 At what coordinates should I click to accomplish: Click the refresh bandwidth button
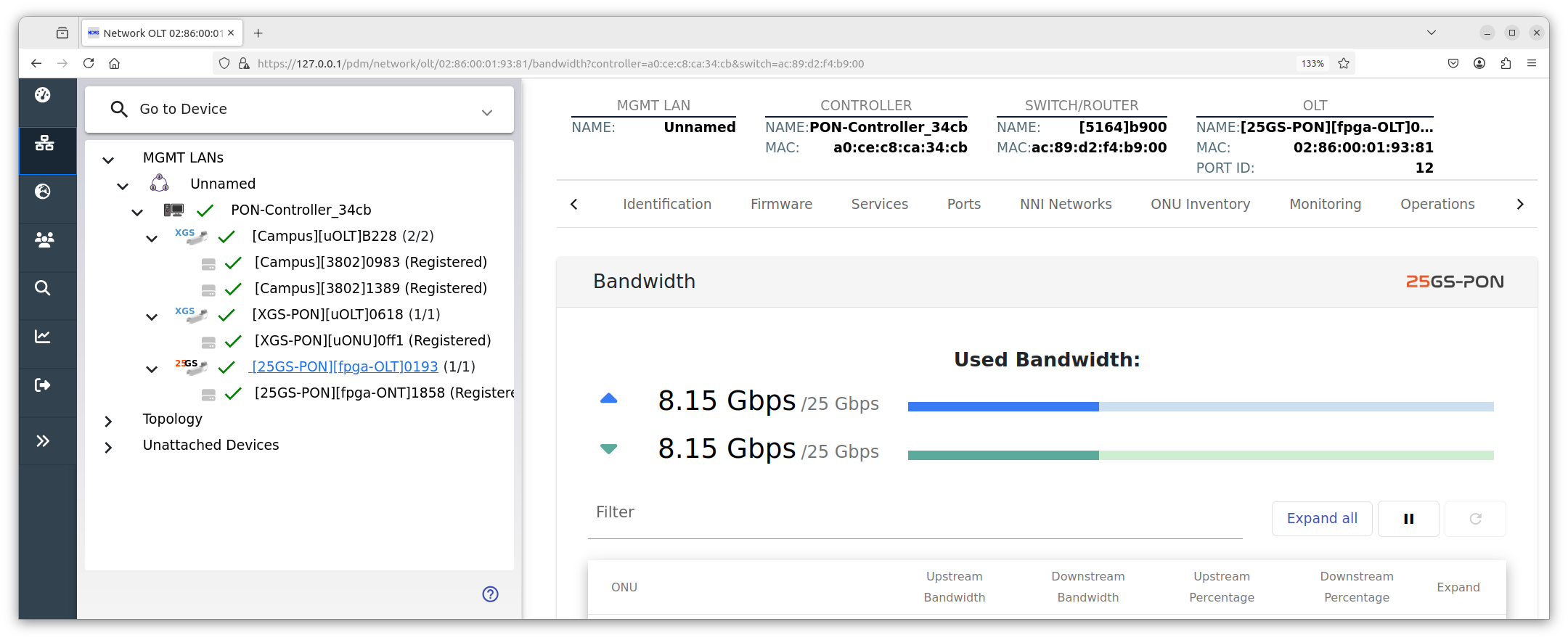[1475, 519]
